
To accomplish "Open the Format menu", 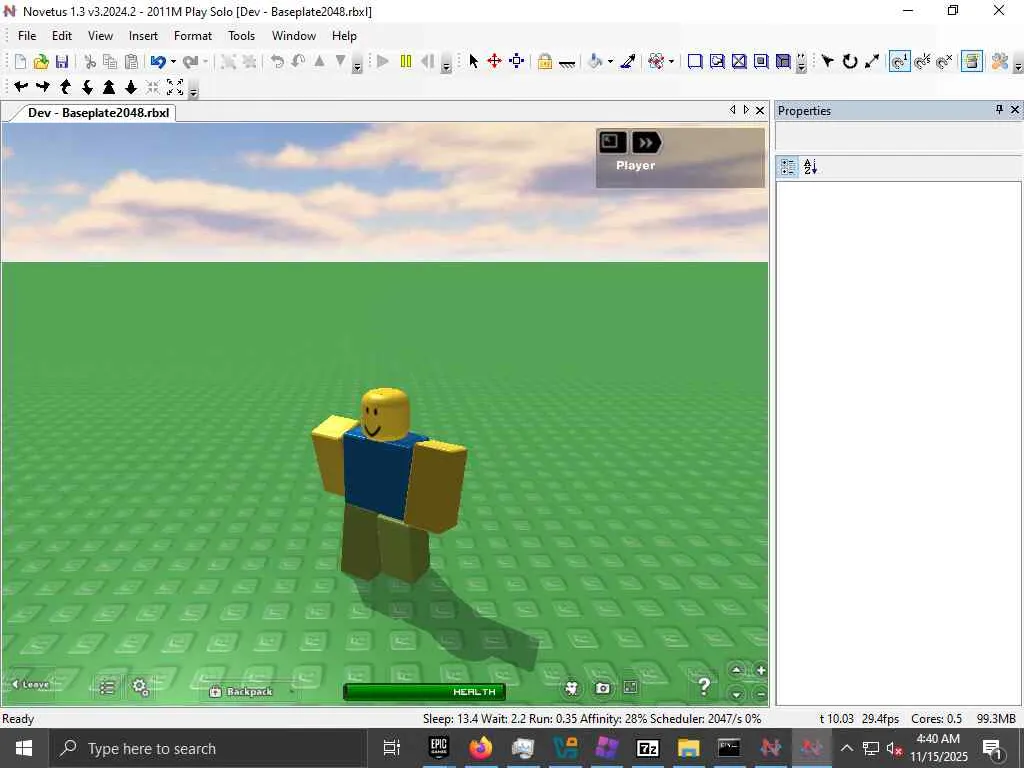I will point(193,36).
